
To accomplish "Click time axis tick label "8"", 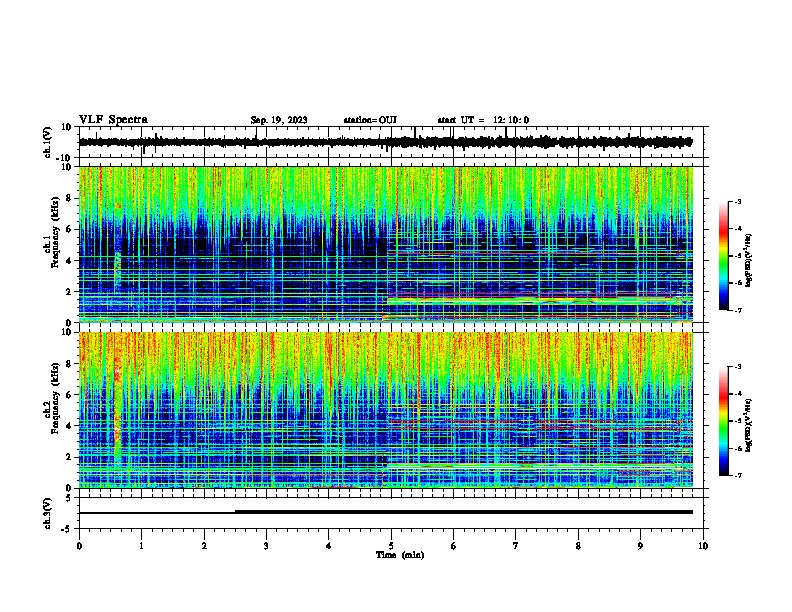I will click(578, 546).
